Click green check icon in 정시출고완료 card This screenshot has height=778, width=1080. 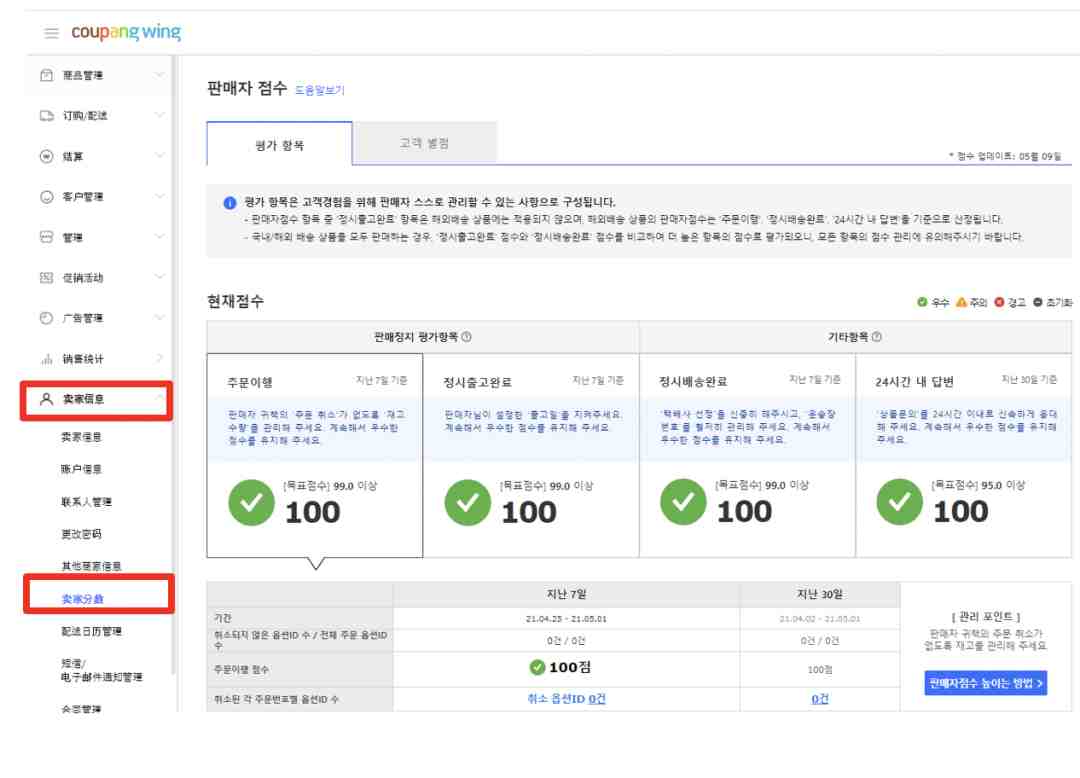[x=468, y=503]
